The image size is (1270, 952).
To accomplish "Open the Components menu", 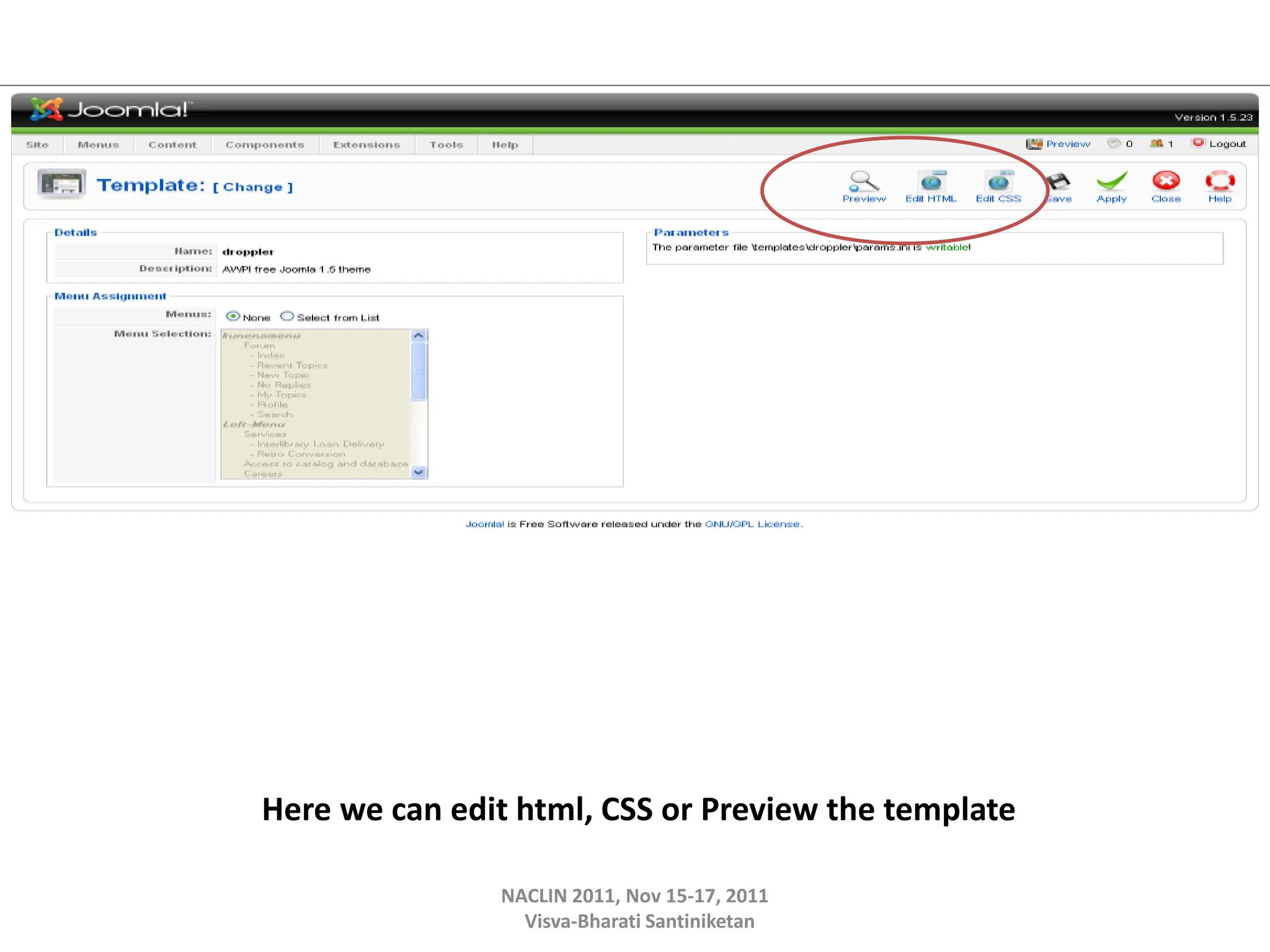I will point(265,145).
